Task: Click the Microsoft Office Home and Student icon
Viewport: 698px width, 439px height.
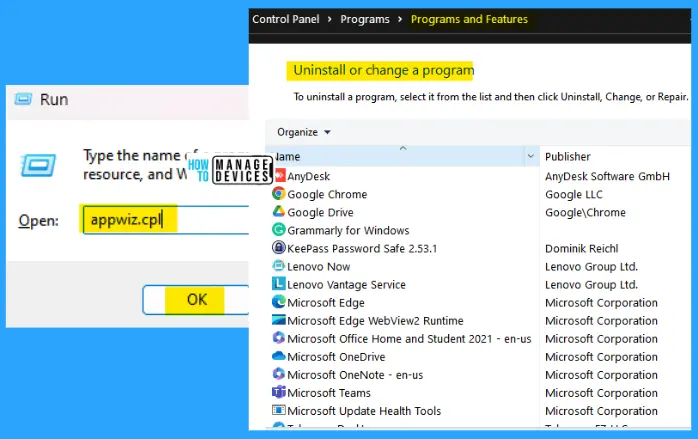Action: pyautogui.click(x=279, y=338)
